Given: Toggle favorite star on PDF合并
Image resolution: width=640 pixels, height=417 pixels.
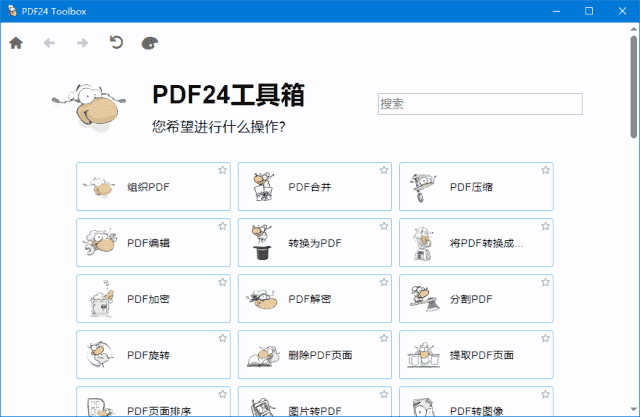Looking at the screenshot, I should [384, 171].
